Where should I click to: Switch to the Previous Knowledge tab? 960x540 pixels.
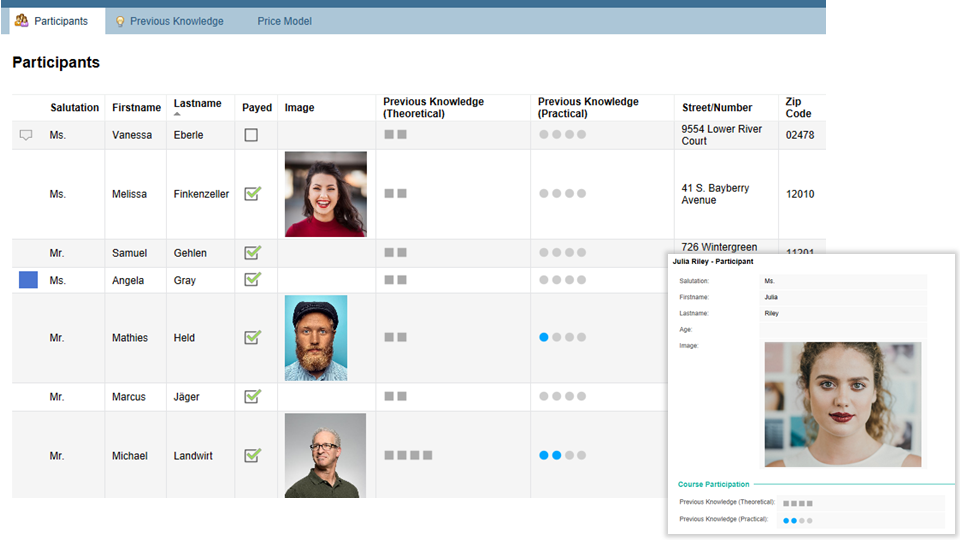coord(176,21)
